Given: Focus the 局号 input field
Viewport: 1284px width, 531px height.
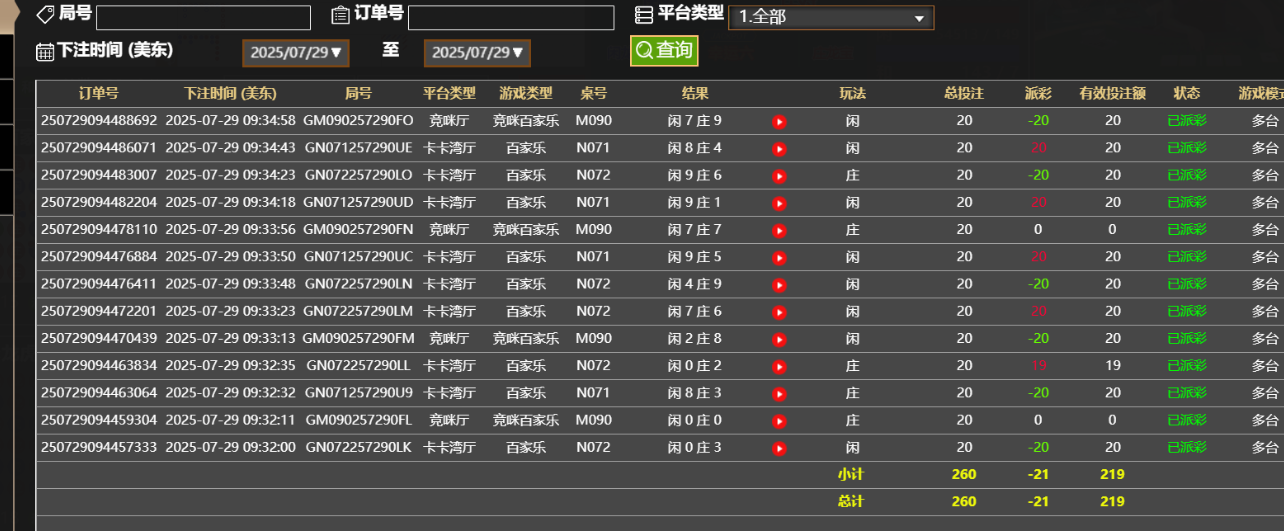Looking at the screenshot, I should [203, 18].
